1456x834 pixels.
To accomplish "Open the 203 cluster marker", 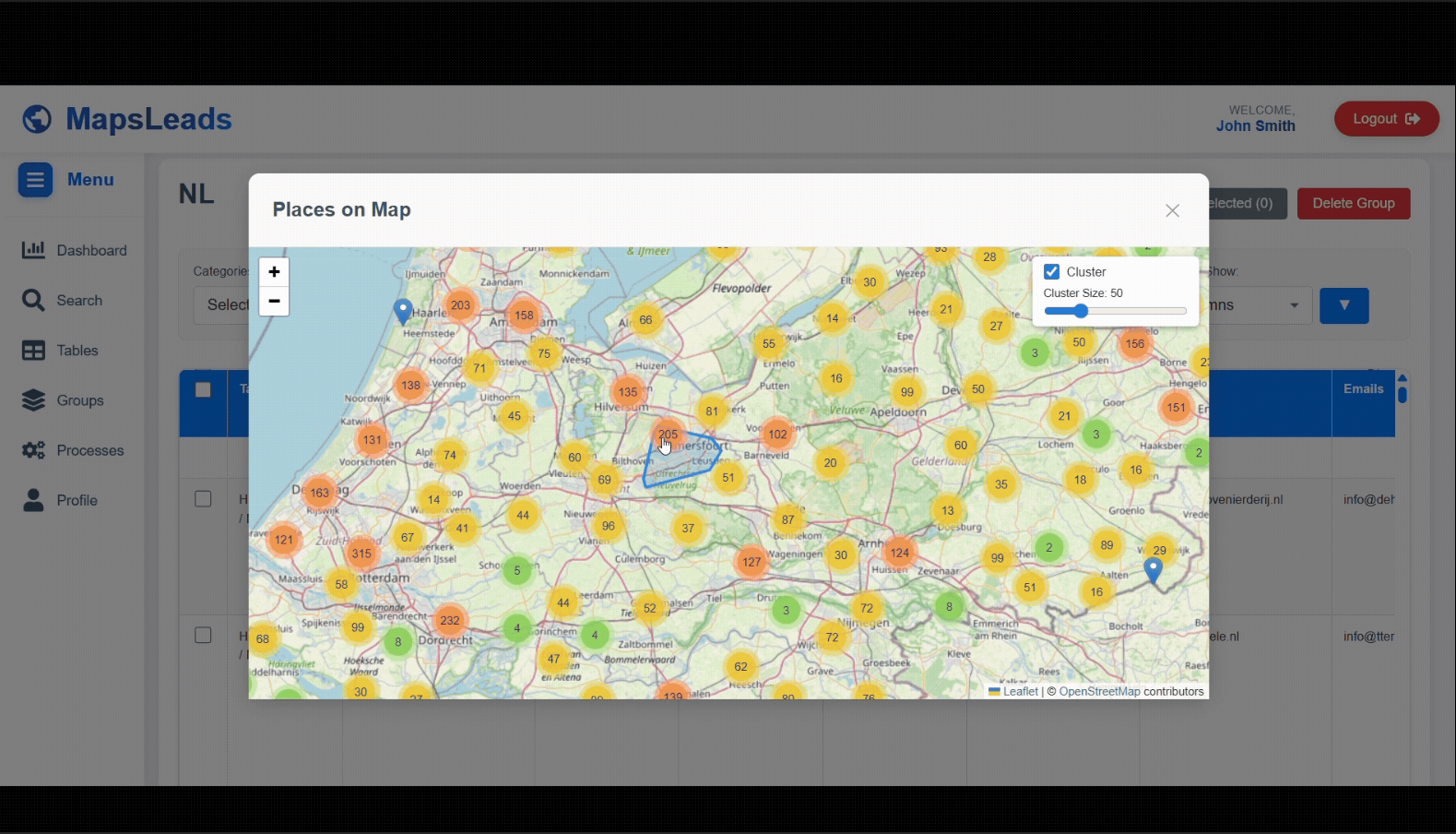I will tap(460, 305).
